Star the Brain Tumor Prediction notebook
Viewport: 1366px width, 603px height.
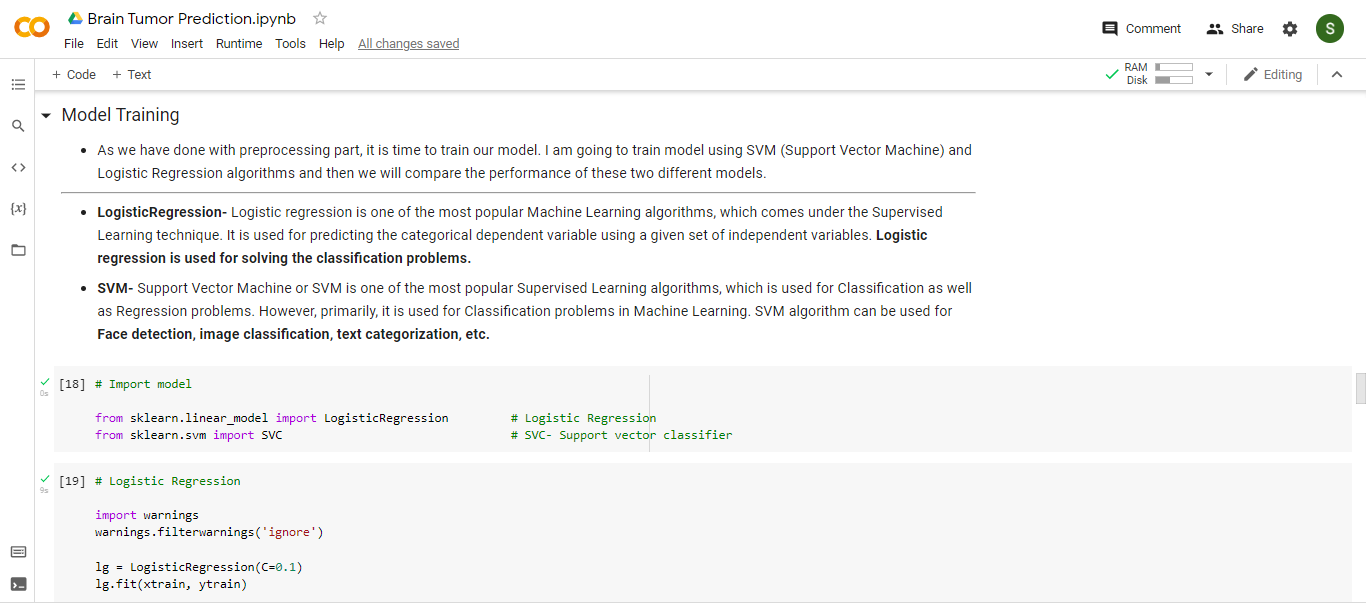point(320,18)
